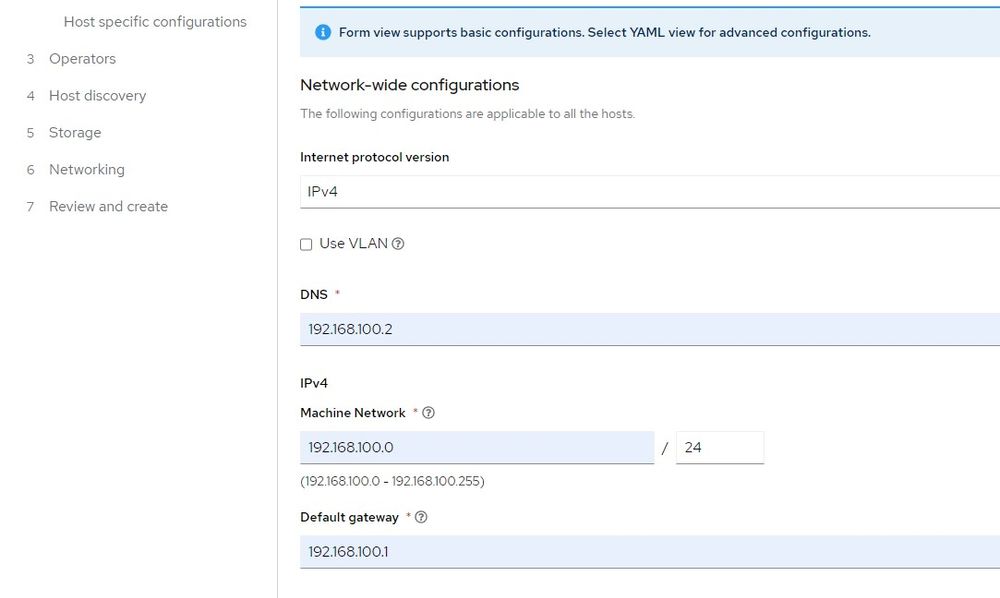Open the Default gateway help popover
Image resolution: width=1000 pixels, height=598 pixels.
click(420, 517)
